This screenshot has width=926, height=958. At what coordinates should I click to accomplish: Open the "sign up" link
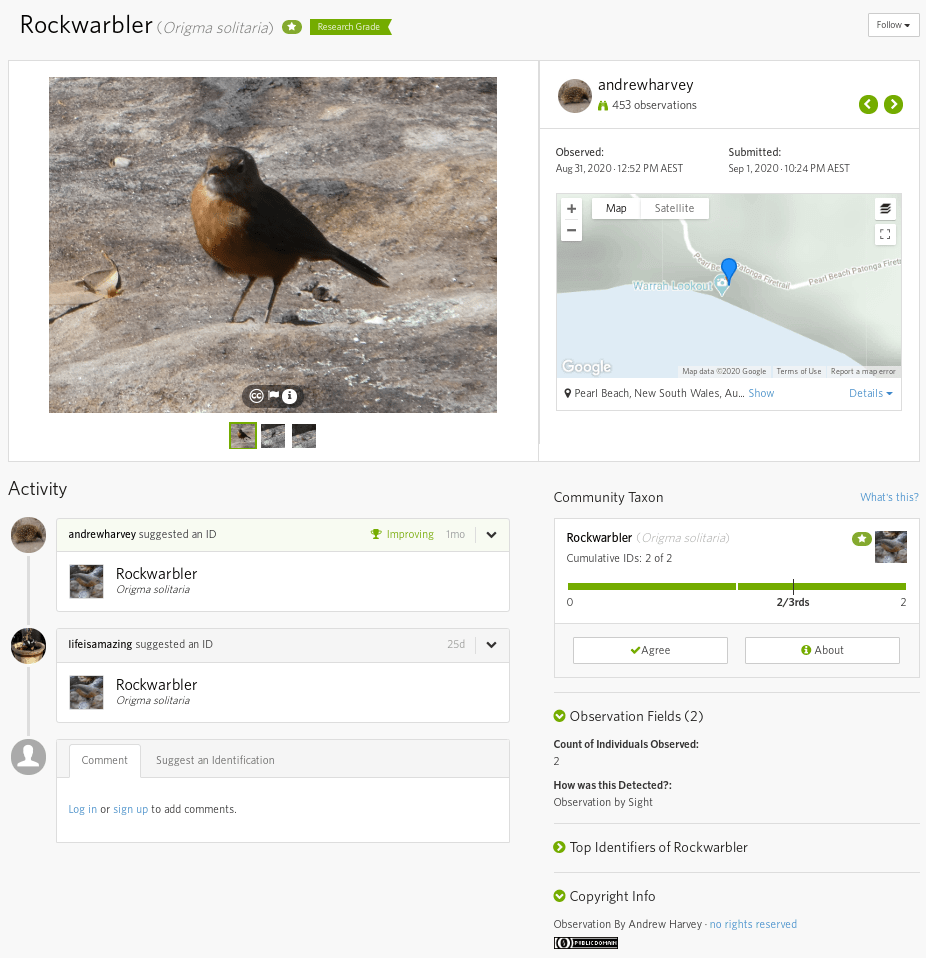[130, 809]
